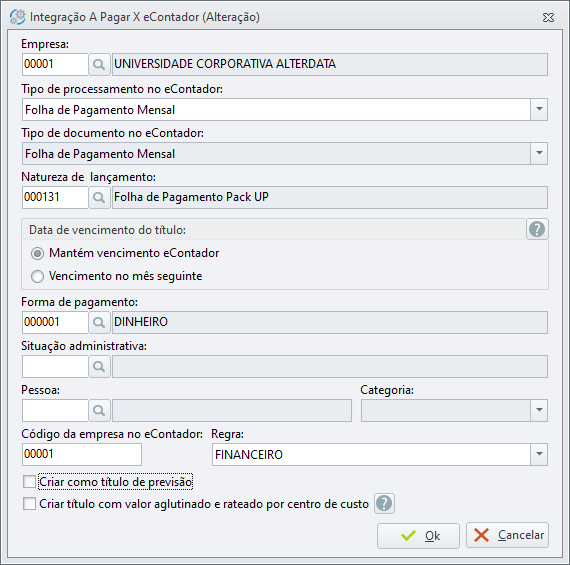570x565 pixels.
Task: Open Situação administrativa lookup icon
Action: [x=99, y=366]
